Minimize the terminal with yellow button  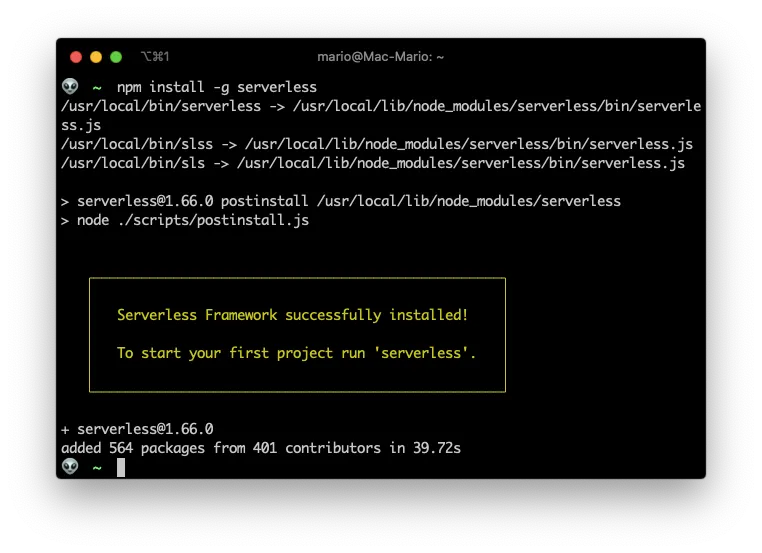coord(96,57)
